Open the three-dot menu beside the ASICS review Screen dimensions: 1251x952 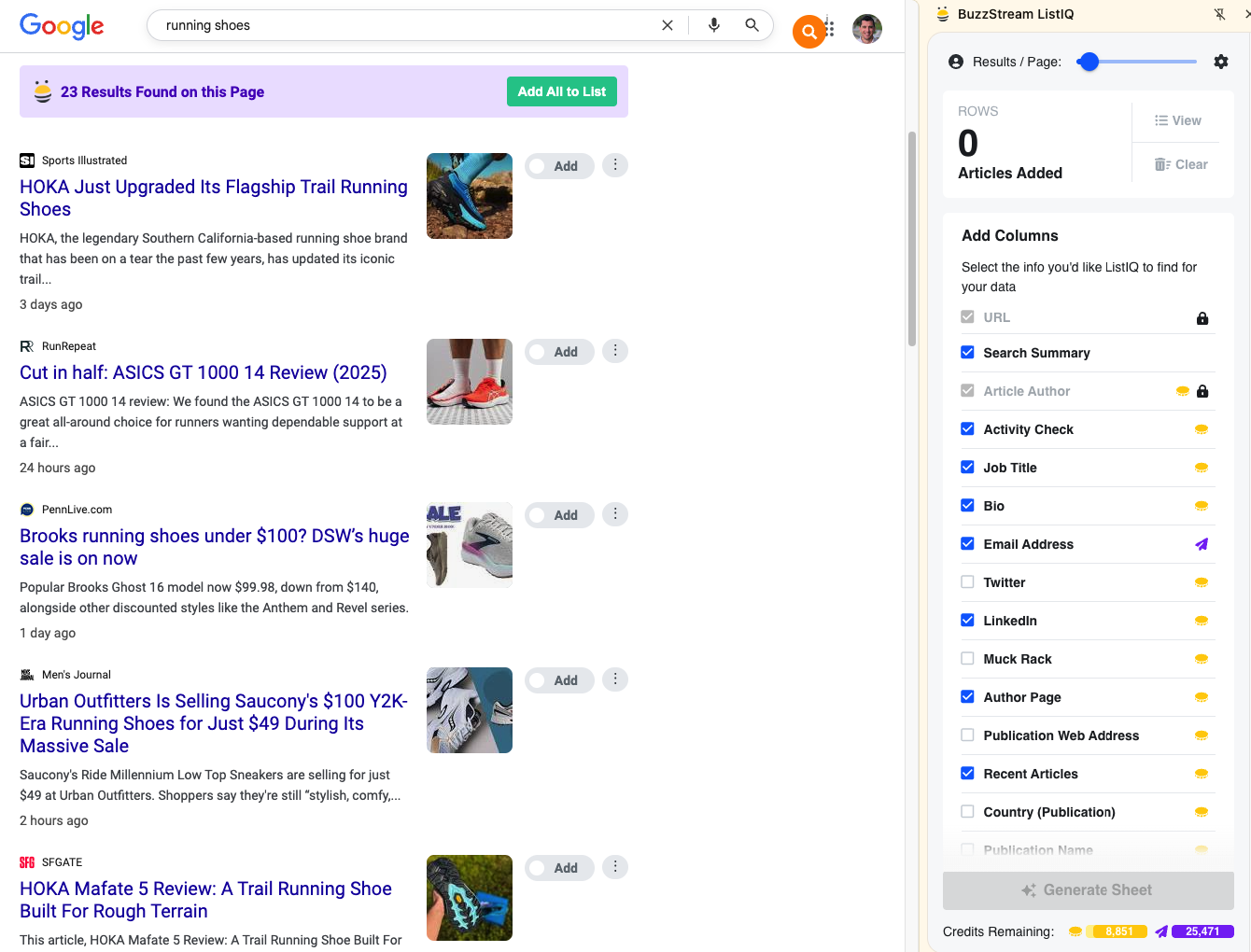click(614, 350)
